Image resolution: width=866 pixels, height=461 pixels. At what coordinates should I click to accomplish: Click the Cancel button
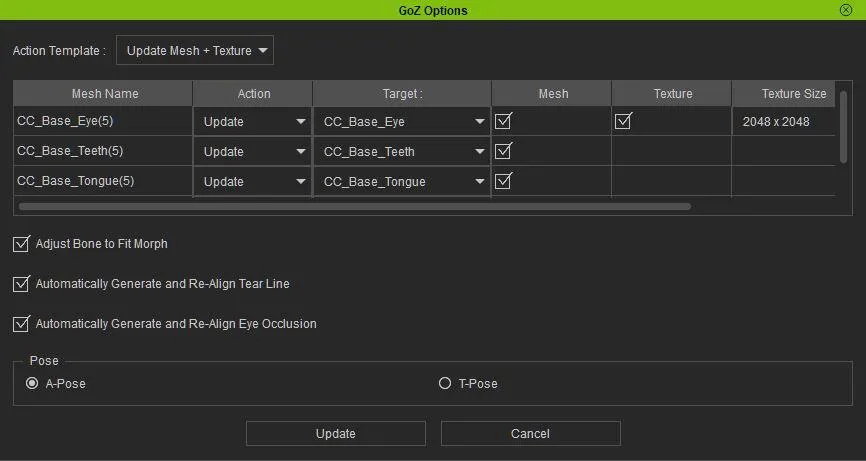click(530, 434)
